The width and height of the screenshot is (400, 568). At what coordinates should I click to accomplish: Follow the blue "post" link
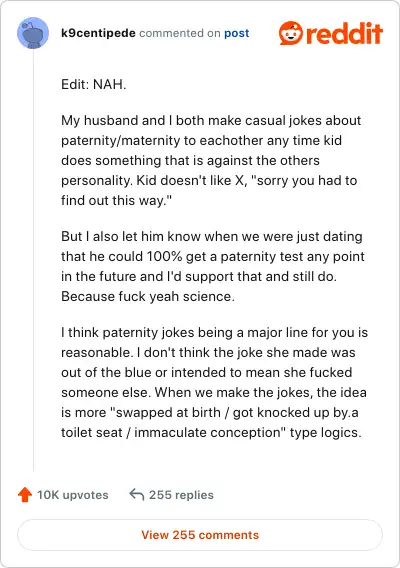pyautogui.click(x=237, y=33)
